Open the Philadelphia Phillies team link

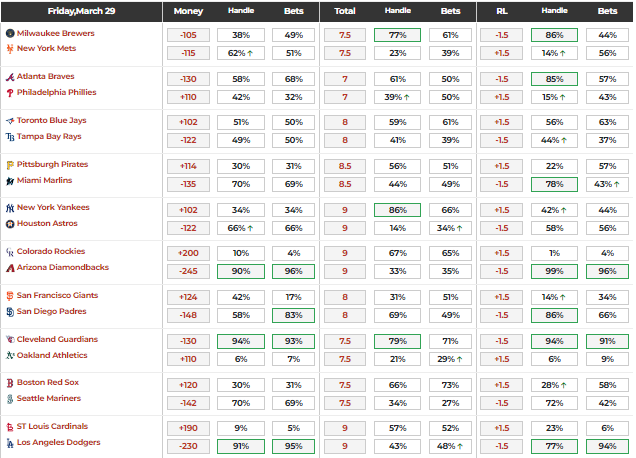point(60,92)
